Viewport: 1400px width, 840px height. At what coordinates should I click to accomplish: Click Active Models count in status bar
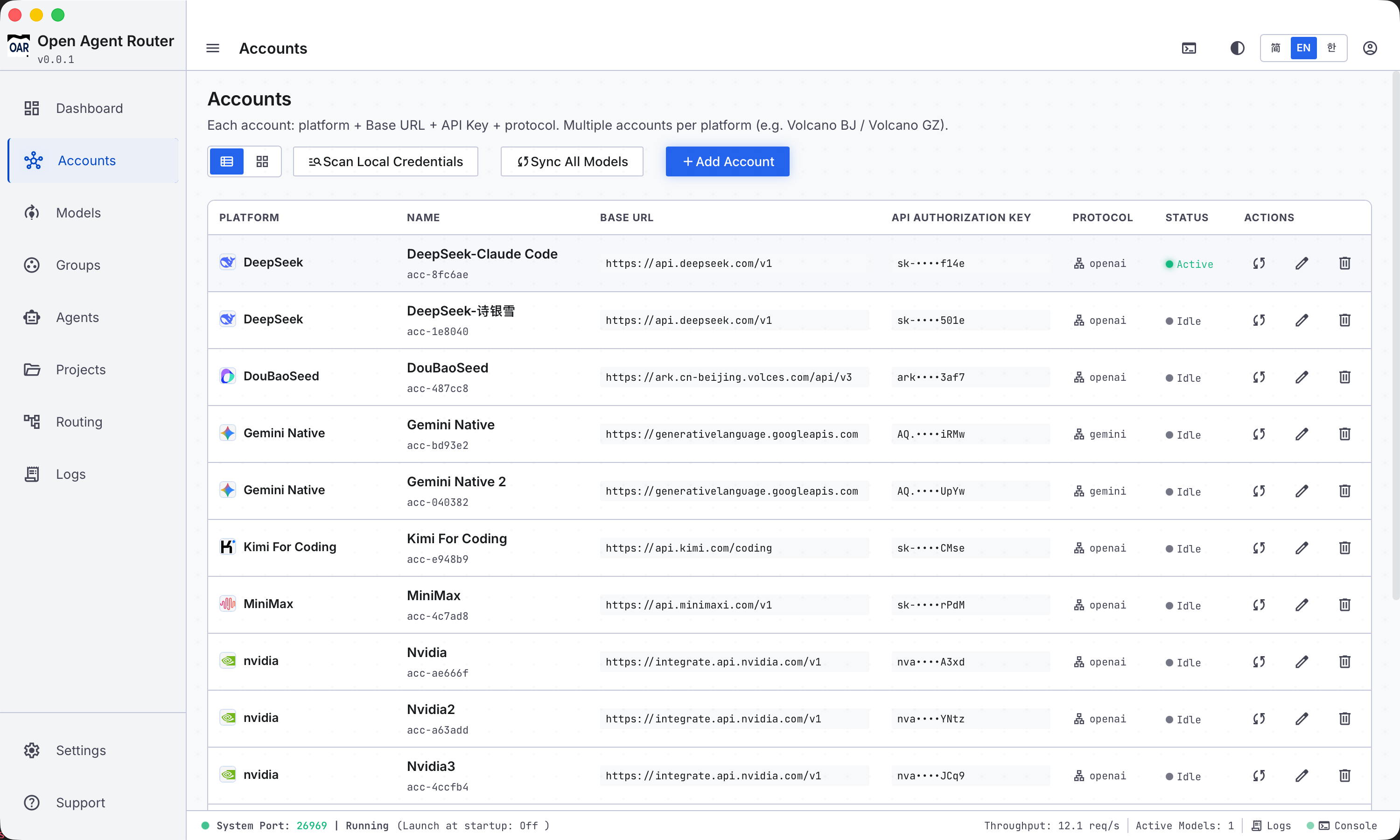click(x=1184, y=826)
